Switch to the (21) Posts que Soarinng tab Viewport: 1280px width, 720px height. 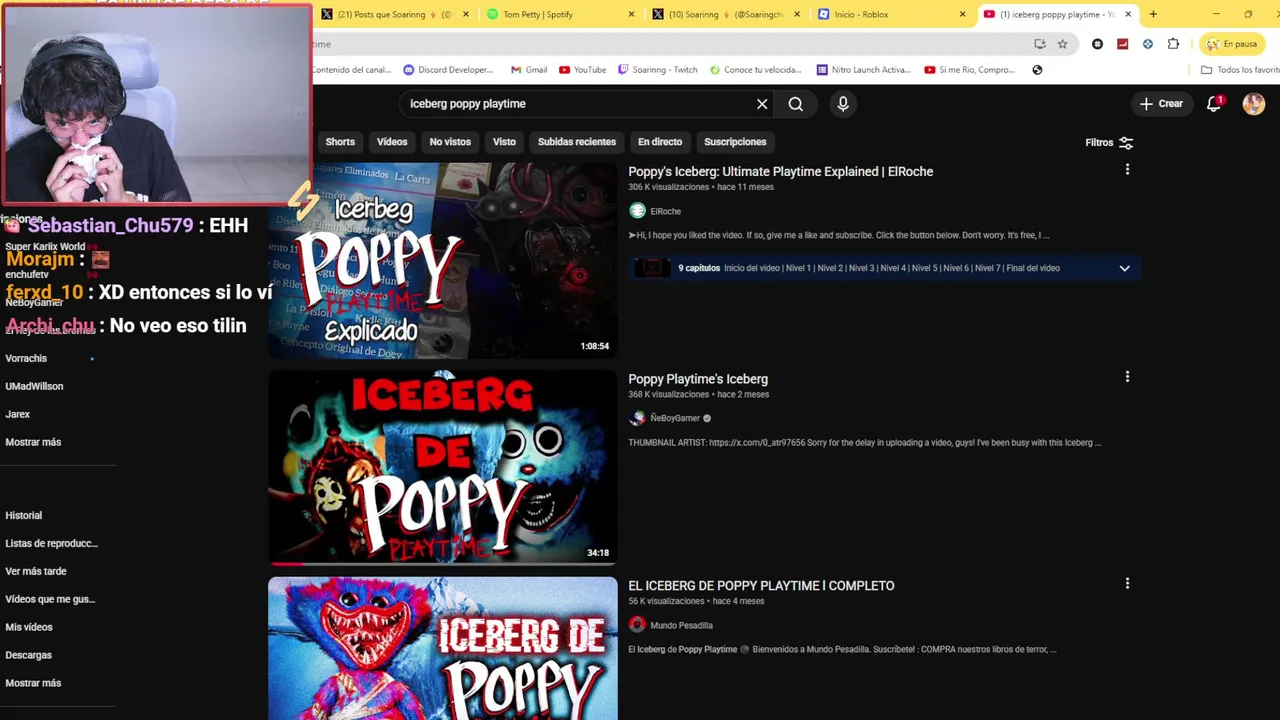[395, 14]
